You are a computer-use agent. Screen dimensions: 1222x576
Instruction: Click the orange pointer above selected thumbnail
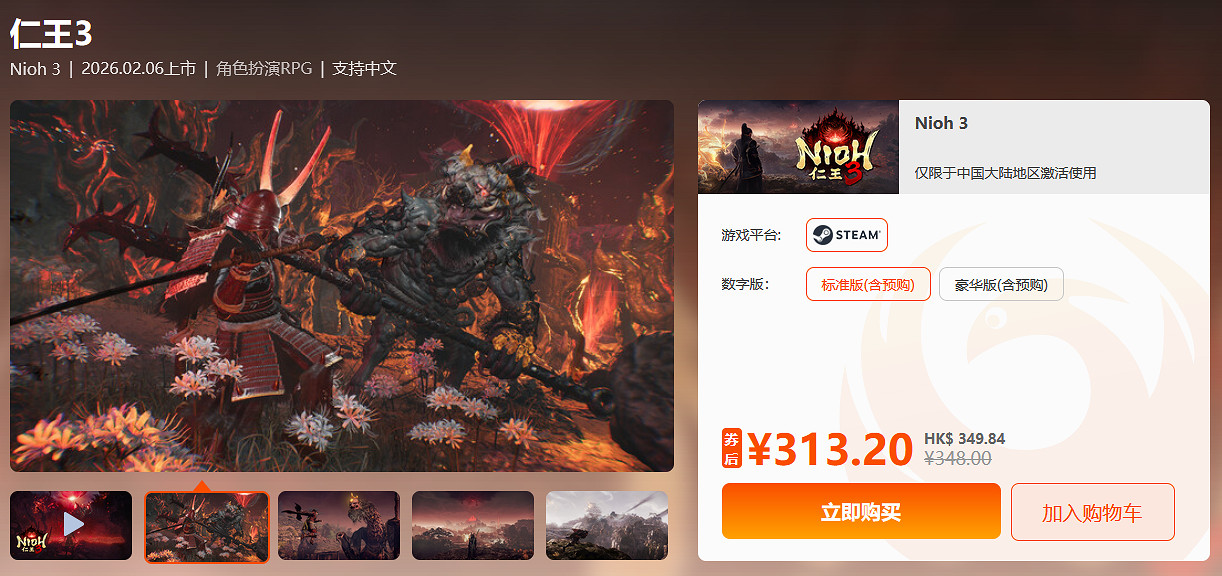coord(202,486)
